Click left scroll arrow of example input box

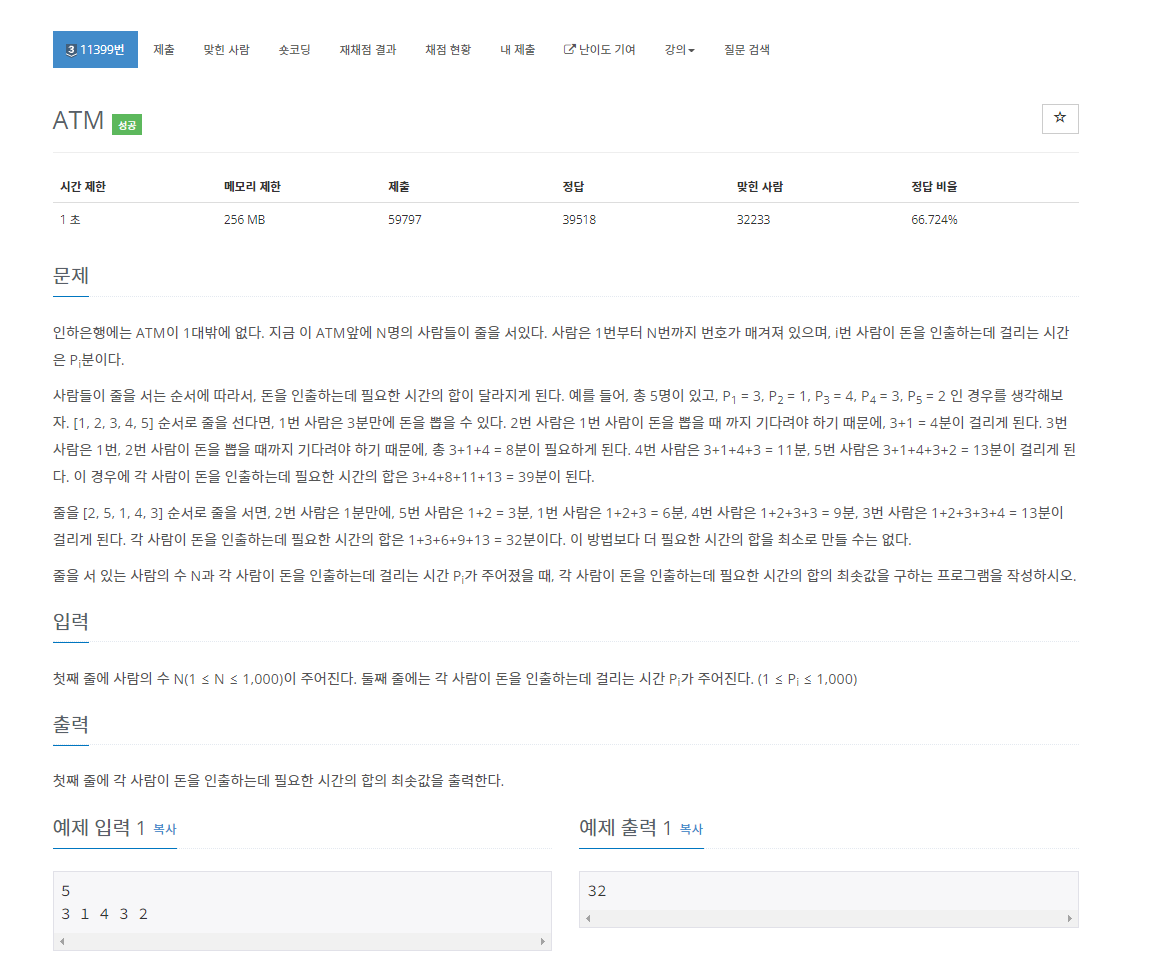(x=62, y=941)
